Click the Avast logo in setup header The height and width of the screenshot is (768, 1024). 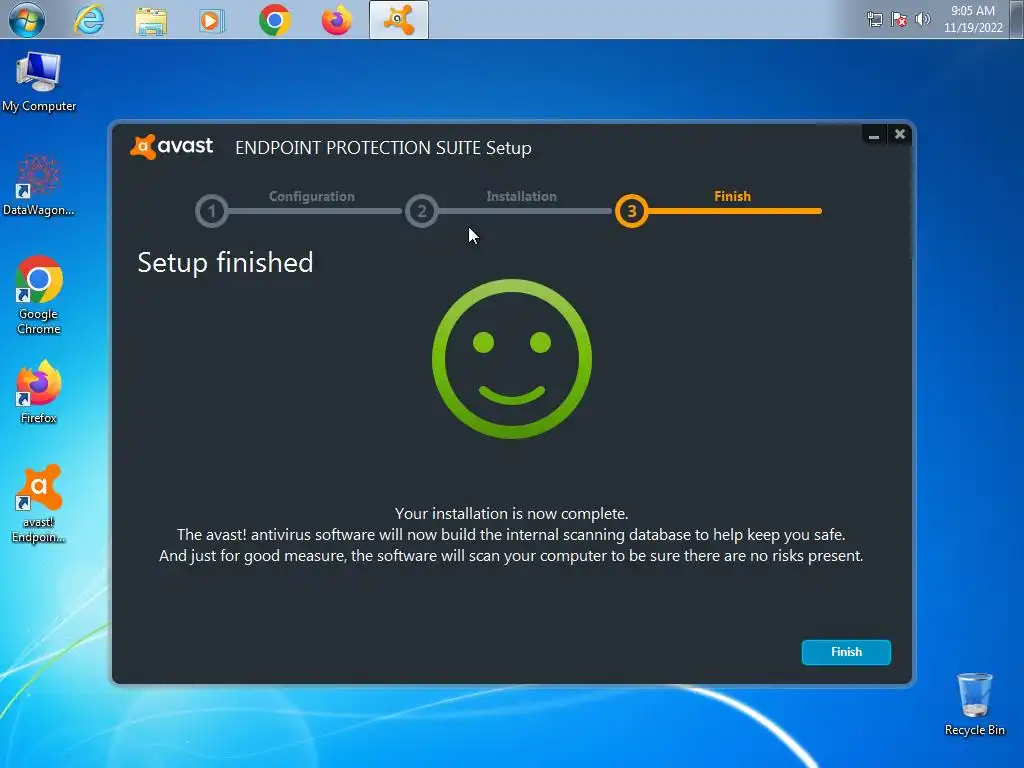point(172,146)
